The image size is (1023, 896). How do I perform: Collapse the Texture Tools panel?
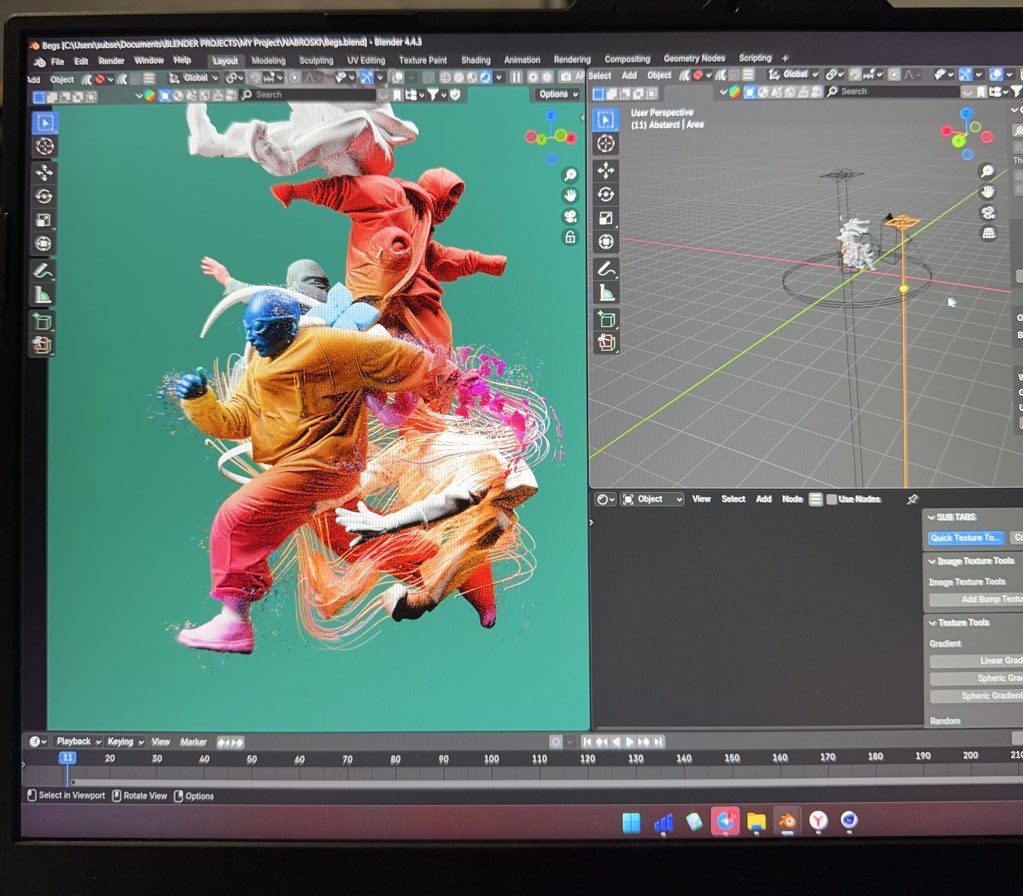coord(932,623)
